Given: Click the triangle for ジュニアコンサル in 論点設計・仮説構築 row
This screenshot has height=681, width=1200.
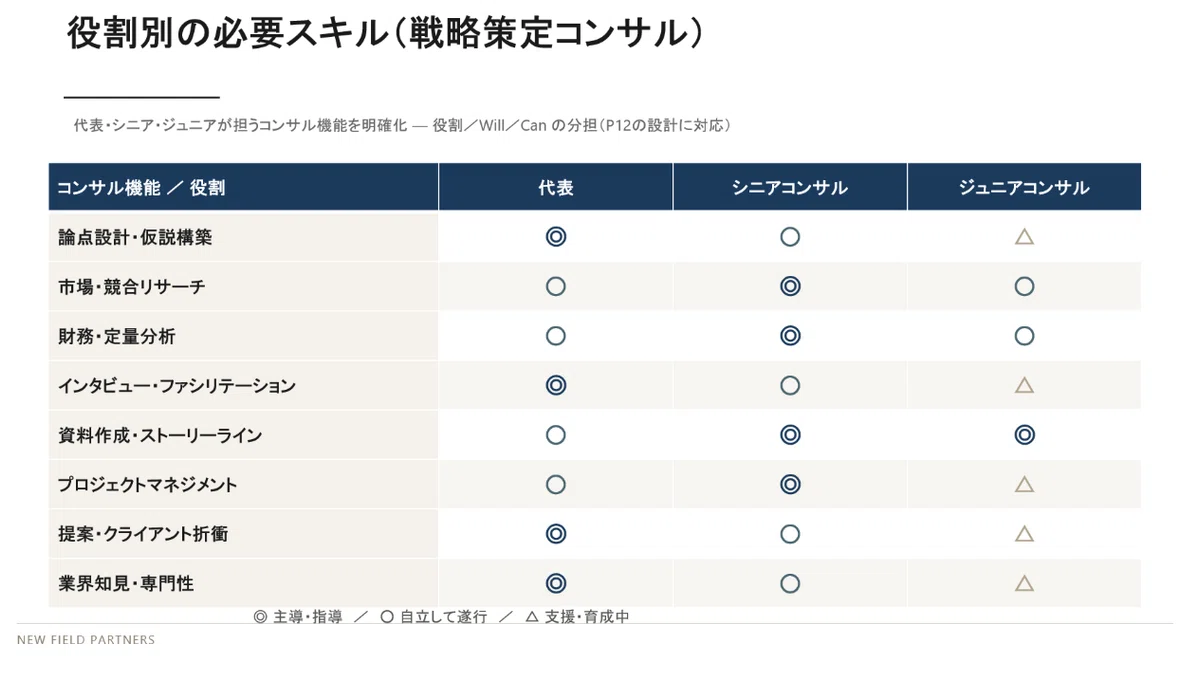Looking at the screenshot, I should 1024,237.
